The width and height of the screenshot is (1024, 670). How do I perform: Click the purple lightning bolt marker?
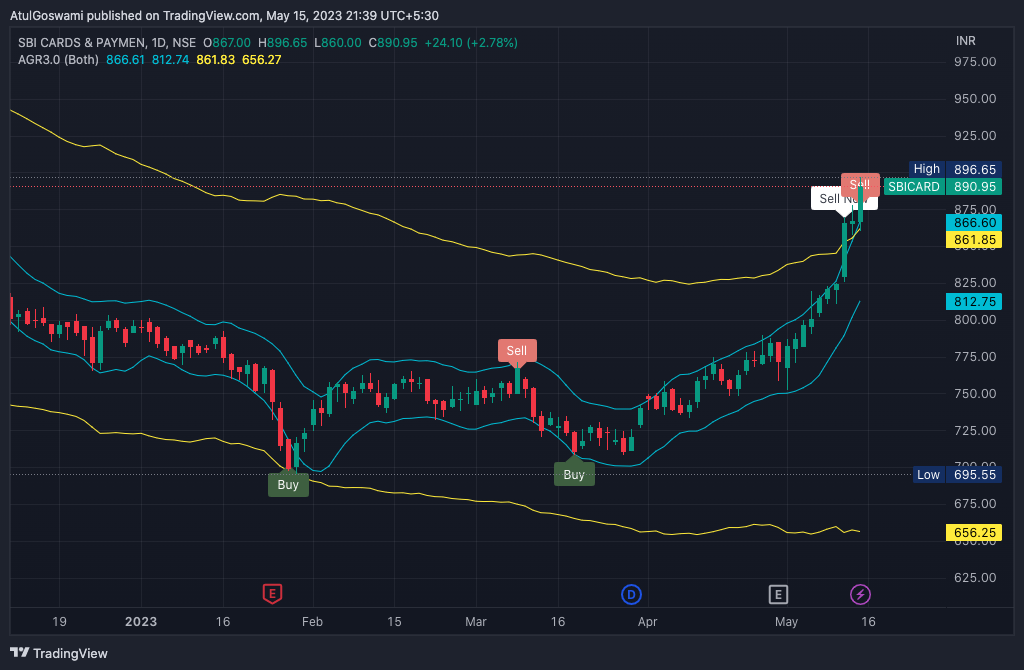click(860, 594)
